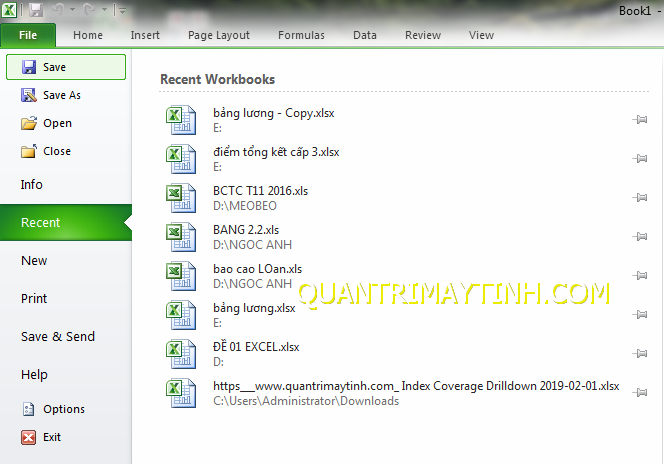The width and height of the screenshot is (664, 464).
Task: Select the Data ribbon tab
Action: click(x=365, y=35)
